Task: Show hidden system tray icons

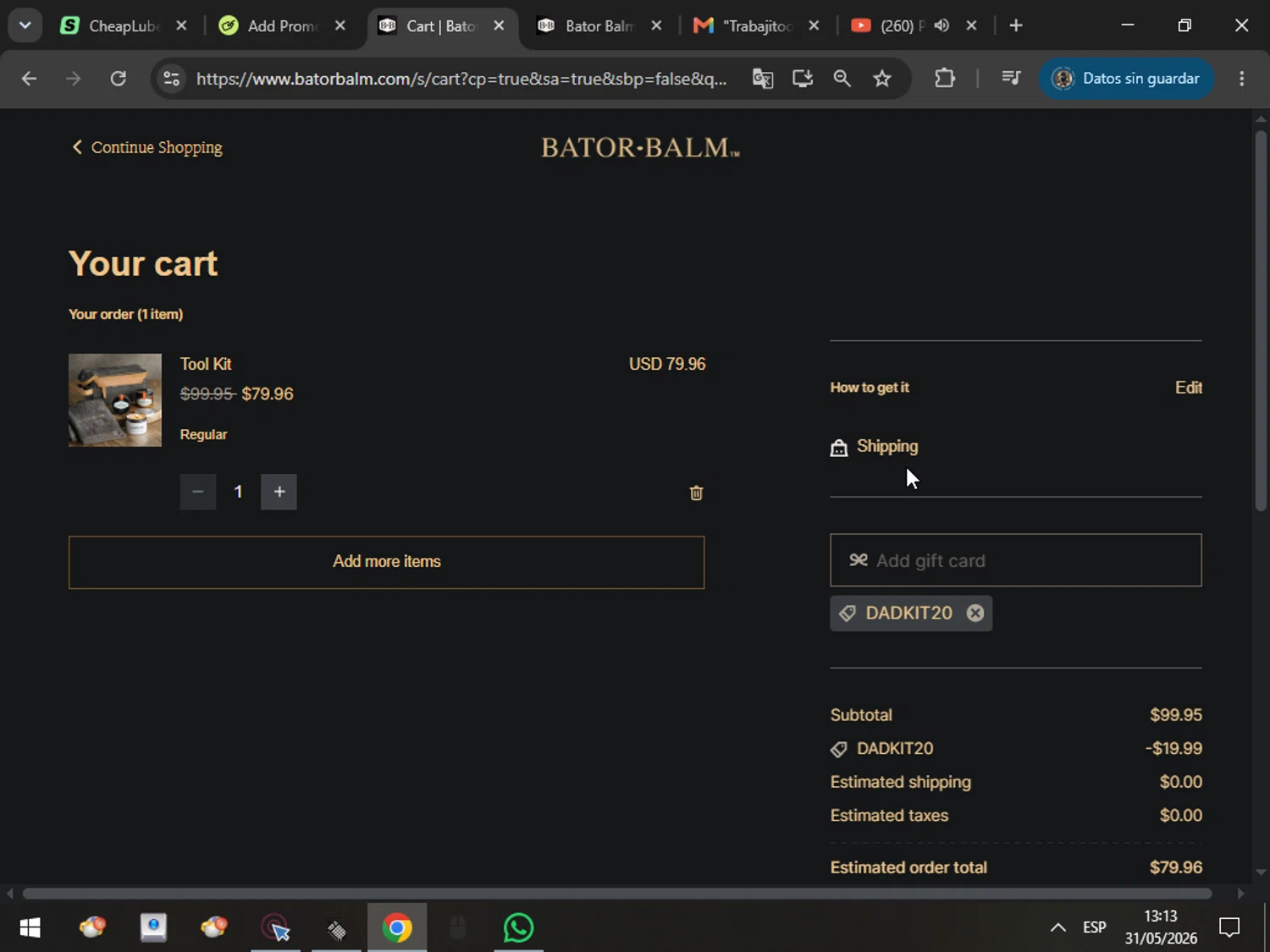Action: coord(1057,928)
